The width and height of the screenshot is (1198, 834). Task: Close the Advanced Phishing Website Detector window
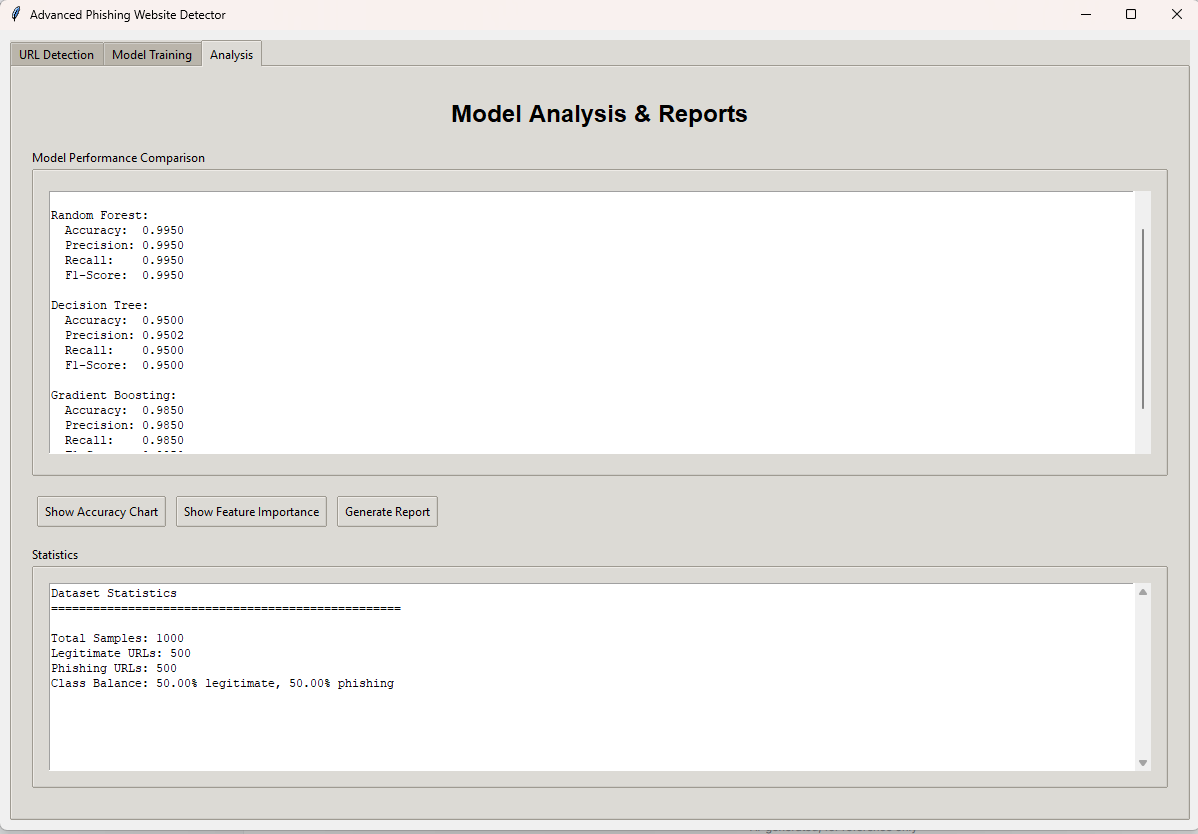click(x=1176, y=15)
